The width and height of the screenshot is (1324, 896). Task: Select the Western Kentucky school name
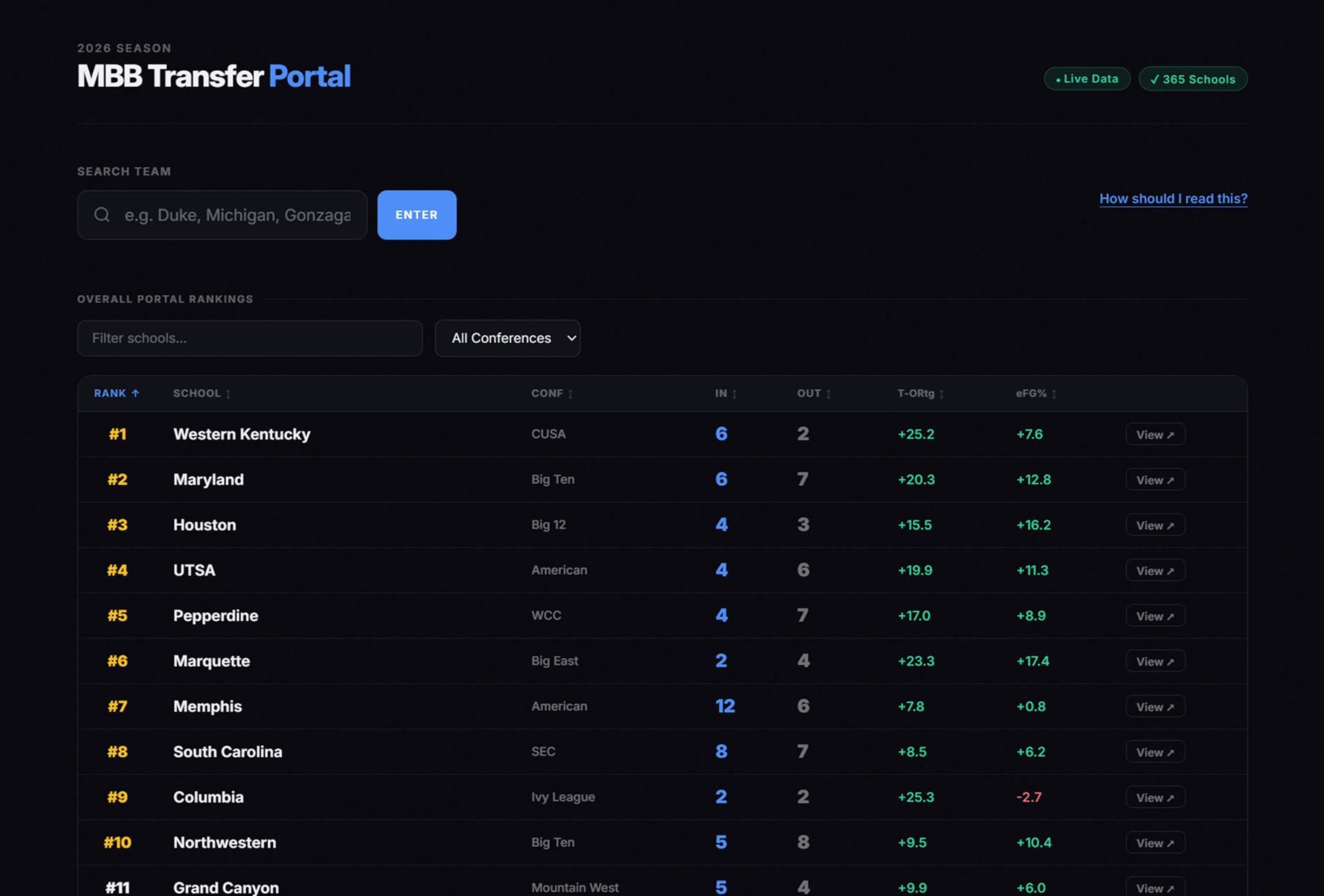(242, 434)
